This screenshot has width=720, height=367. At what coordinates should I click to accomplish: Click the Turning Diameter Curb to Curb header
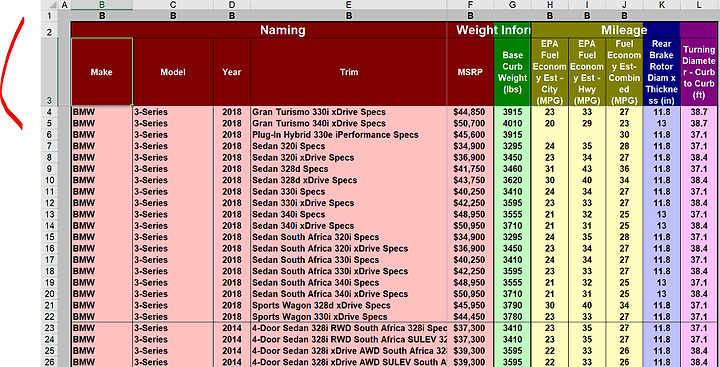click(x=699, y=72)
